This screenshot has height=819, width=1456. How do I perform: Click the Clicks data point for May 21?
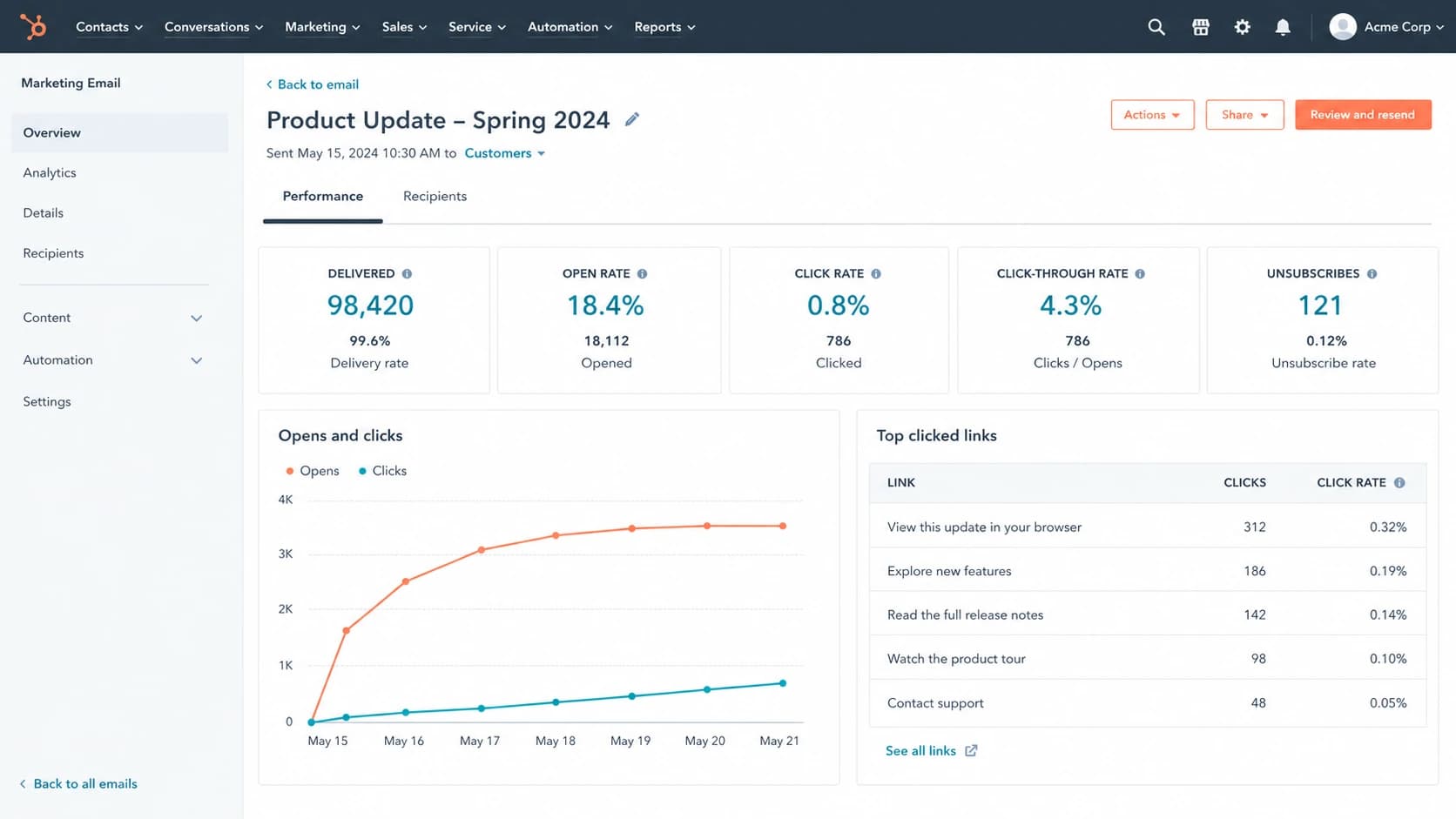tap(783, 683)
